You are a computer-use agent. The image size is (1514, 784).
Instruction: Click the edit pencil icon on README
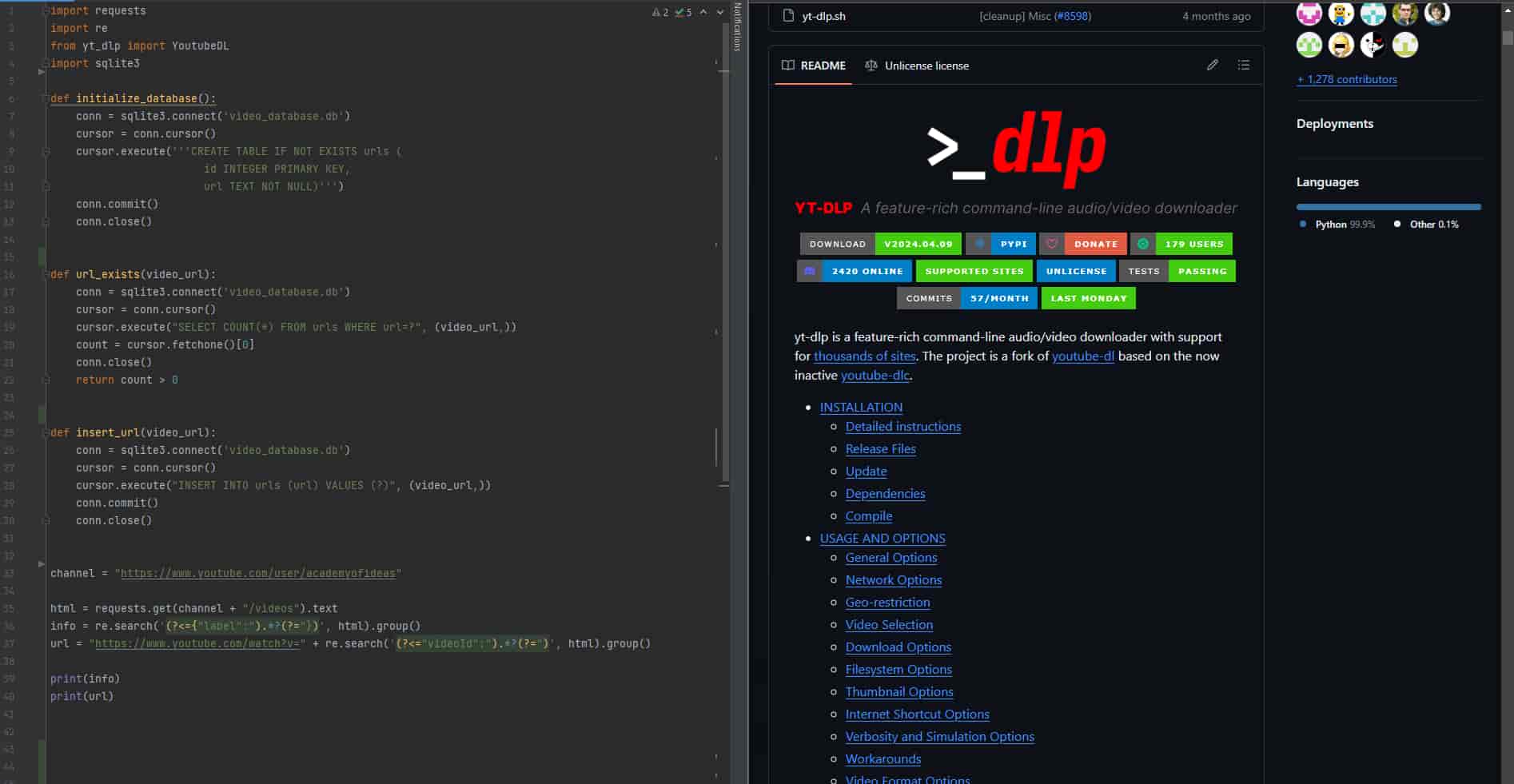pyautogui.click(x=1213, y=65)
